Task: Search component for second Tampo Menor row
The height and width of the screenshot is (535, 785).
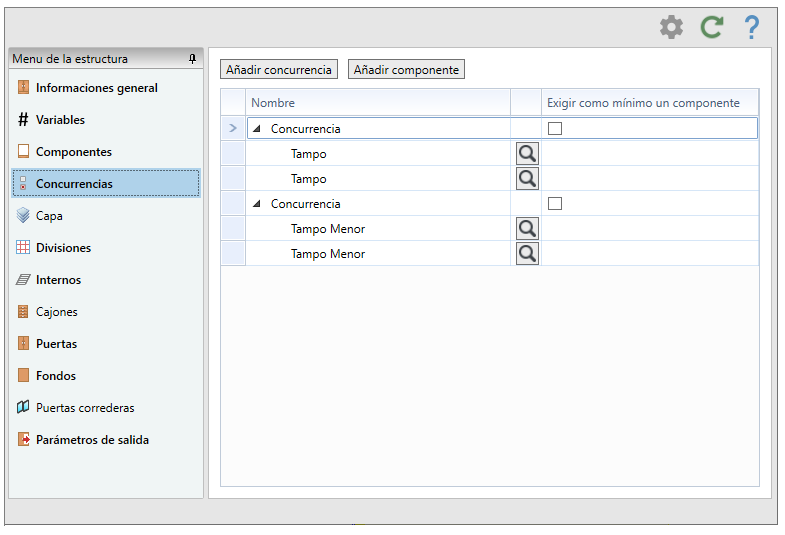Action: pyautogui.click(x=527, y=254)
